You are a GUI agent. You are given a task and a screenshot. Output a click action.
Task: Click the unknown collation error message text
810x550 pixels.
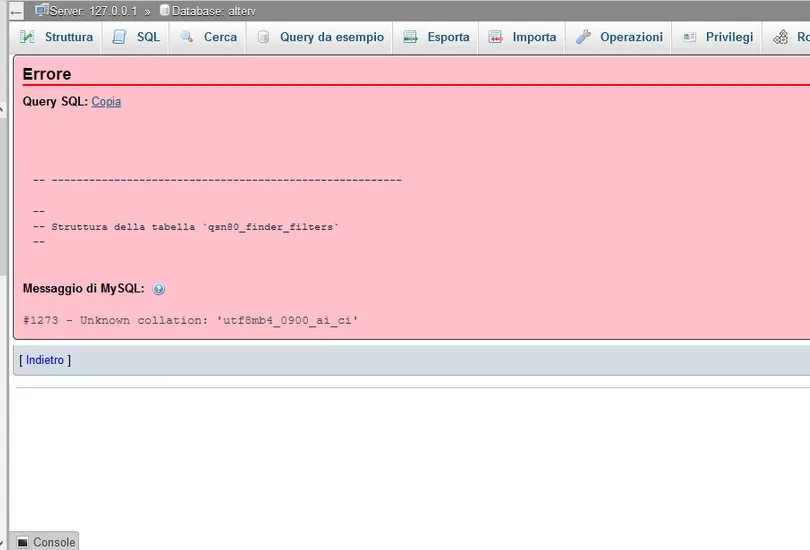(x=191, y=320)
